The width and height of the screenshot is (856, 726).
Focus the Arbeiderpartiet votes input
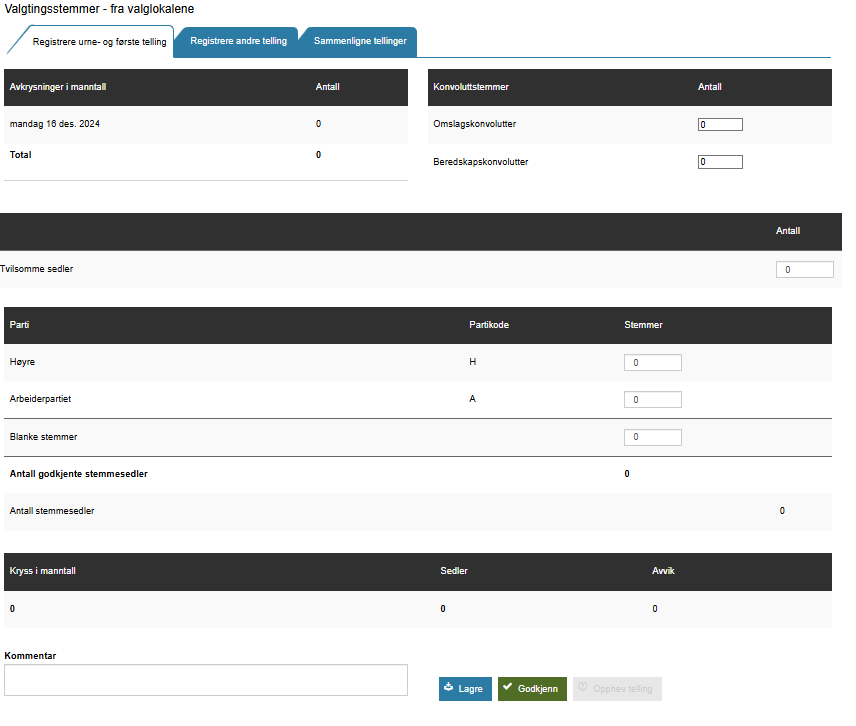tap(652, 400)
